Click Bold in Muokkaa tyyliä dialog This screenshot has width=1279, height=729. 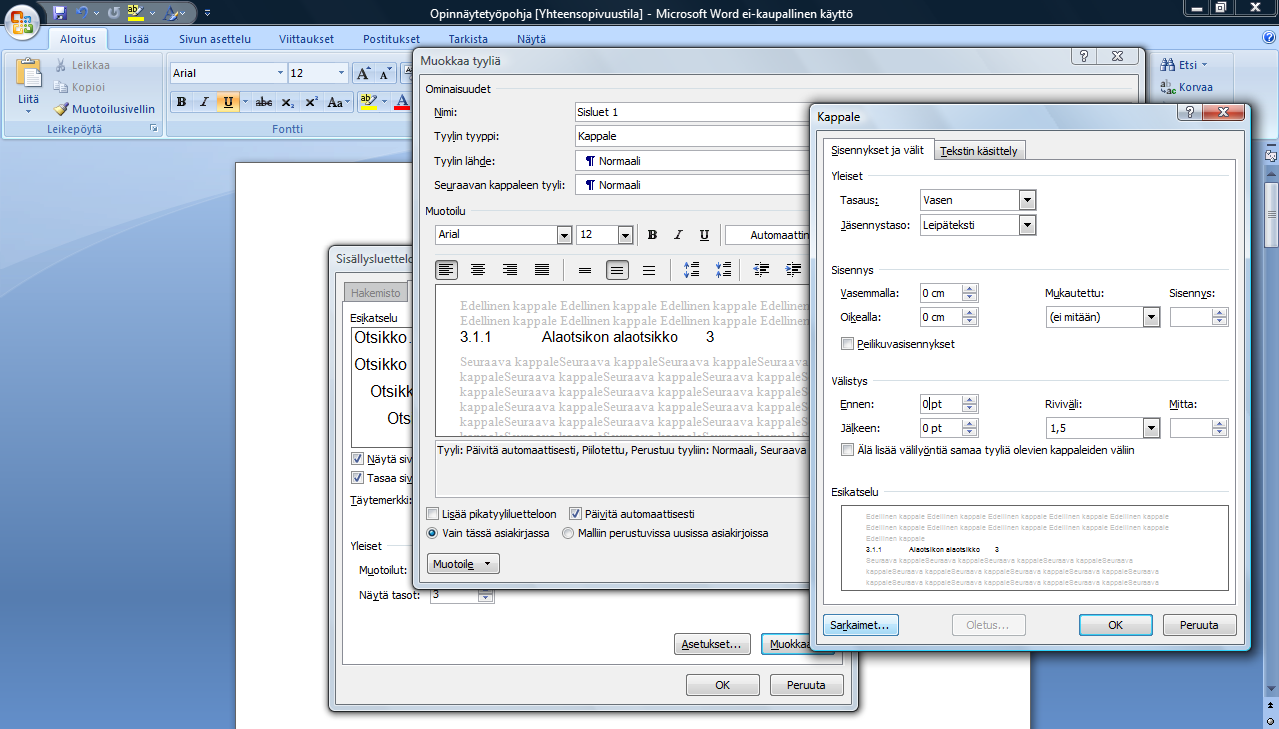[x=652, y=235]
